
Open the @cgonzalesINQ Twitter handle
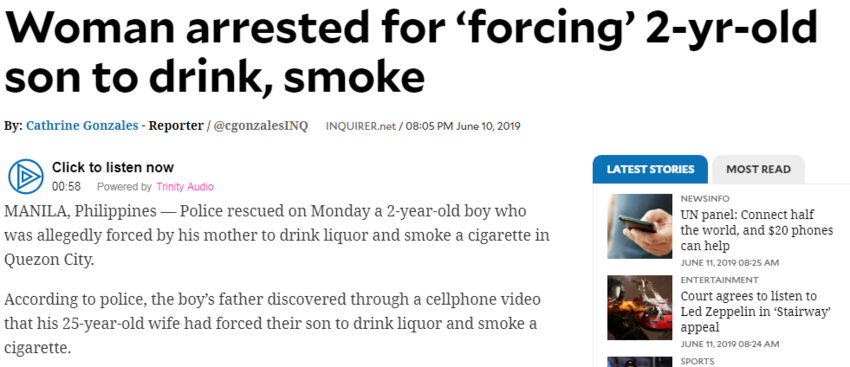[x=261, y=126]
